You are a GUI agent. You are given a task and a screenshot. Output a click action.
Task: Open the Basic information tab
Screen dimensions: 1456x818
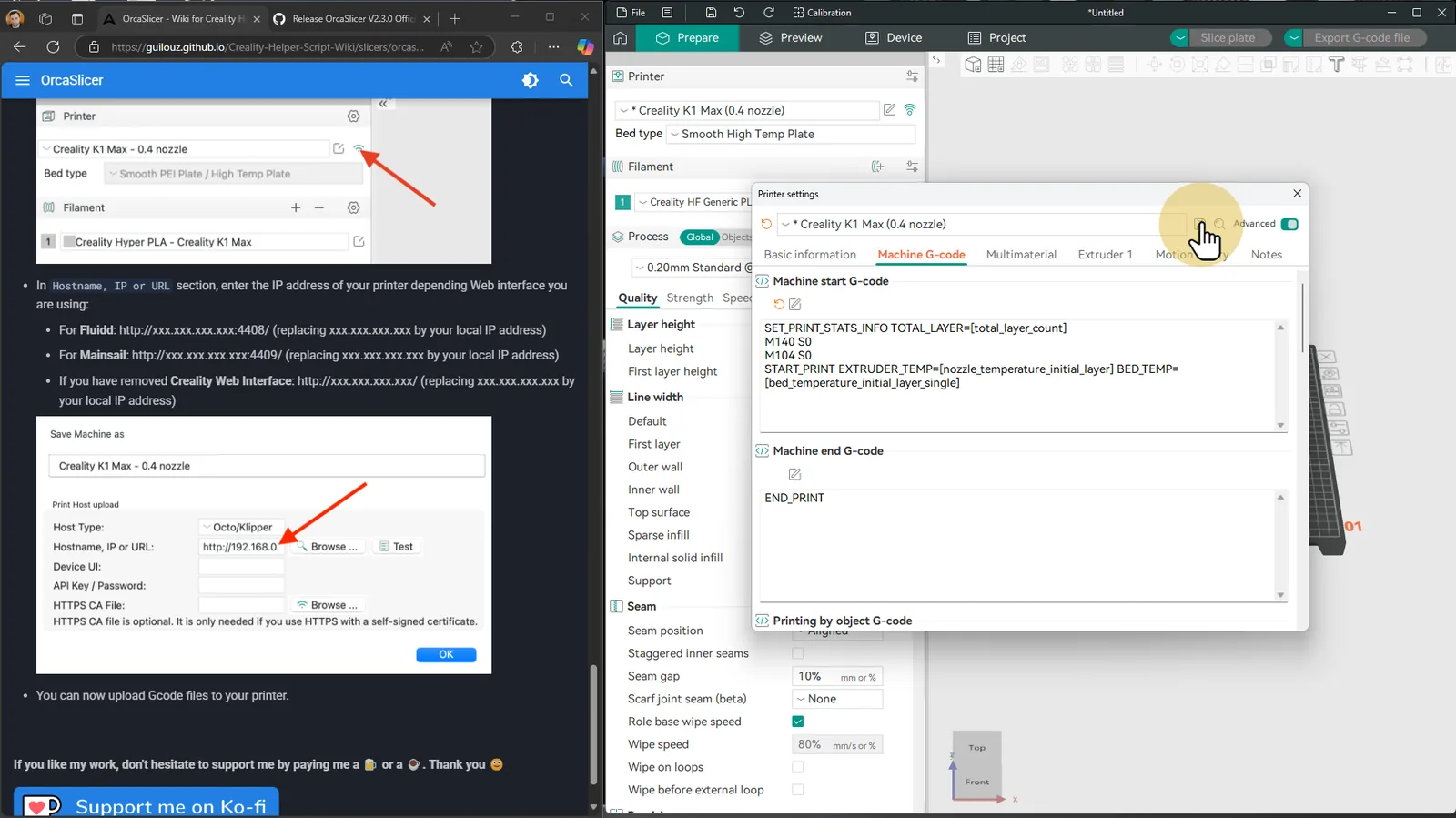pos(810,255)
